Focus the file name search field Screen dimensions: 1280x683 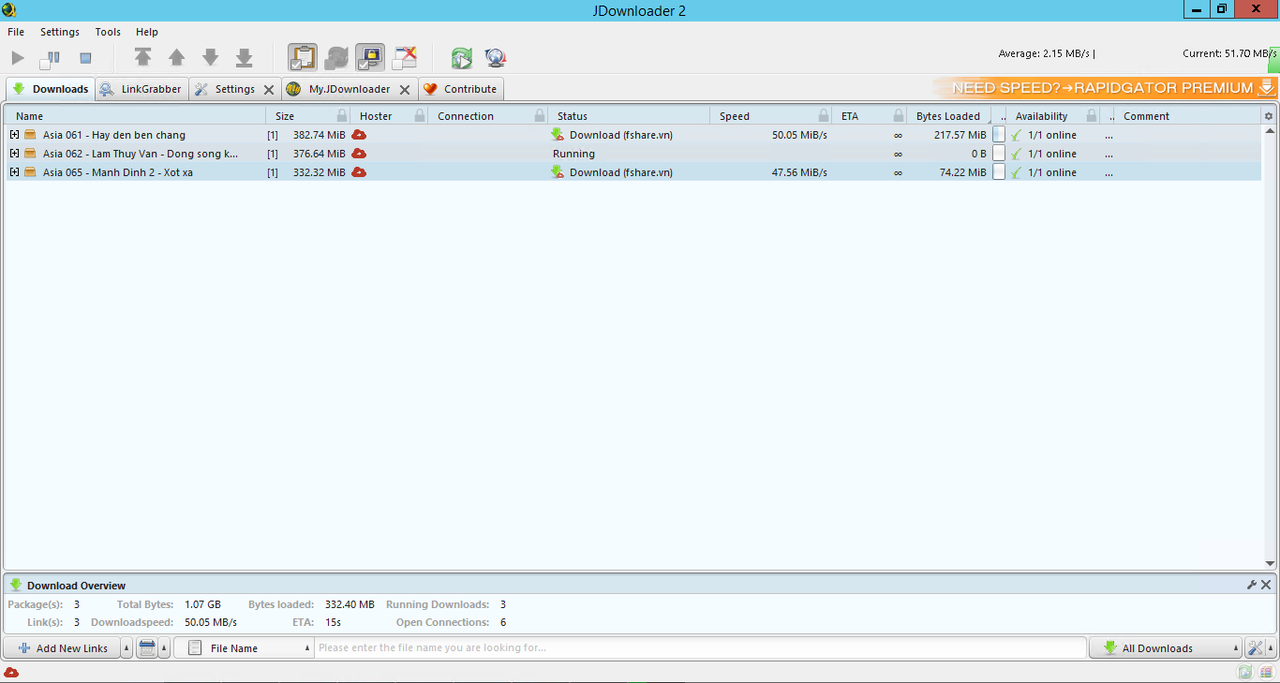pyautogui.click(x=700, y=648)
